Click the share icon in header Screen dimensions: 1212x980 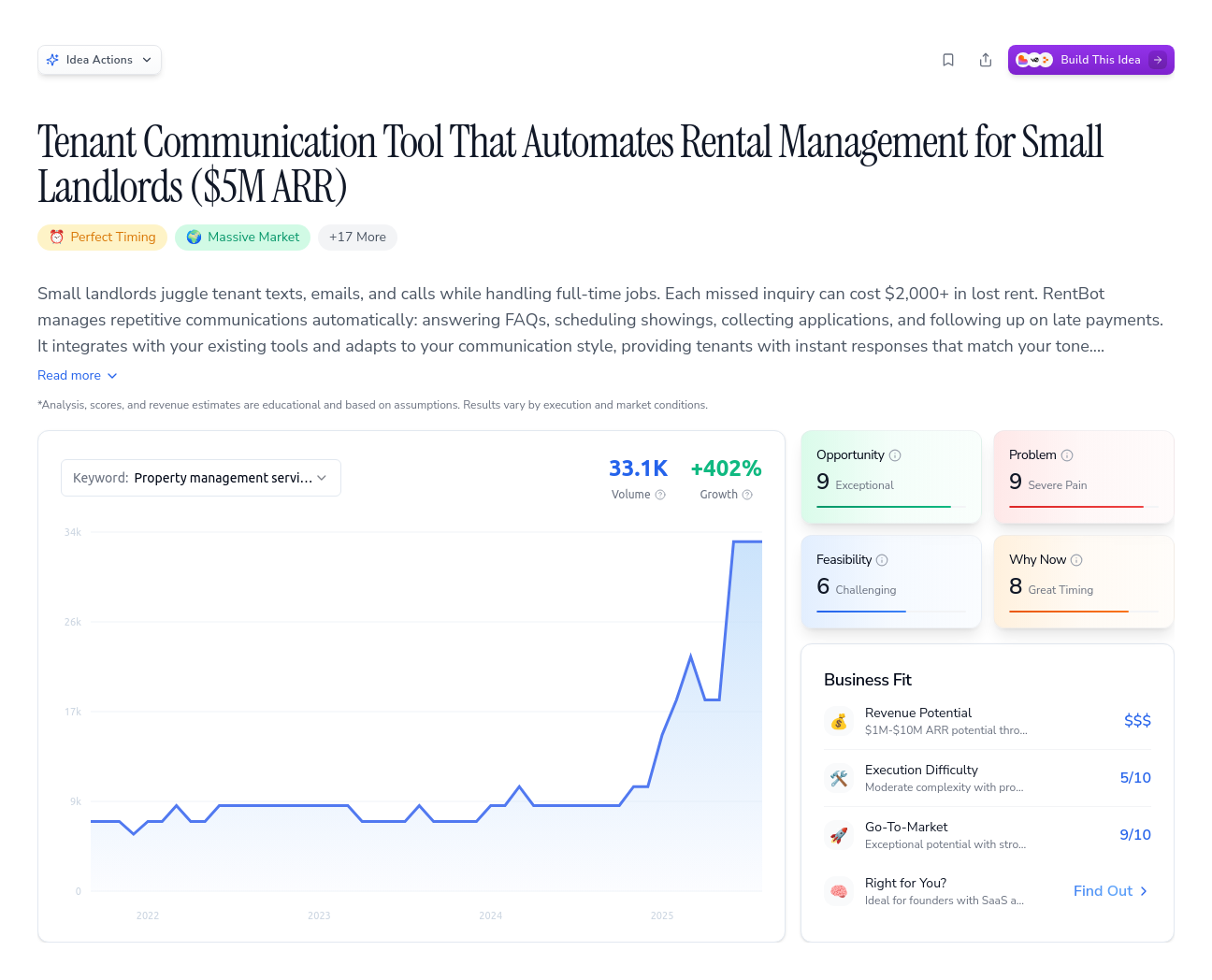pos(986,60)
